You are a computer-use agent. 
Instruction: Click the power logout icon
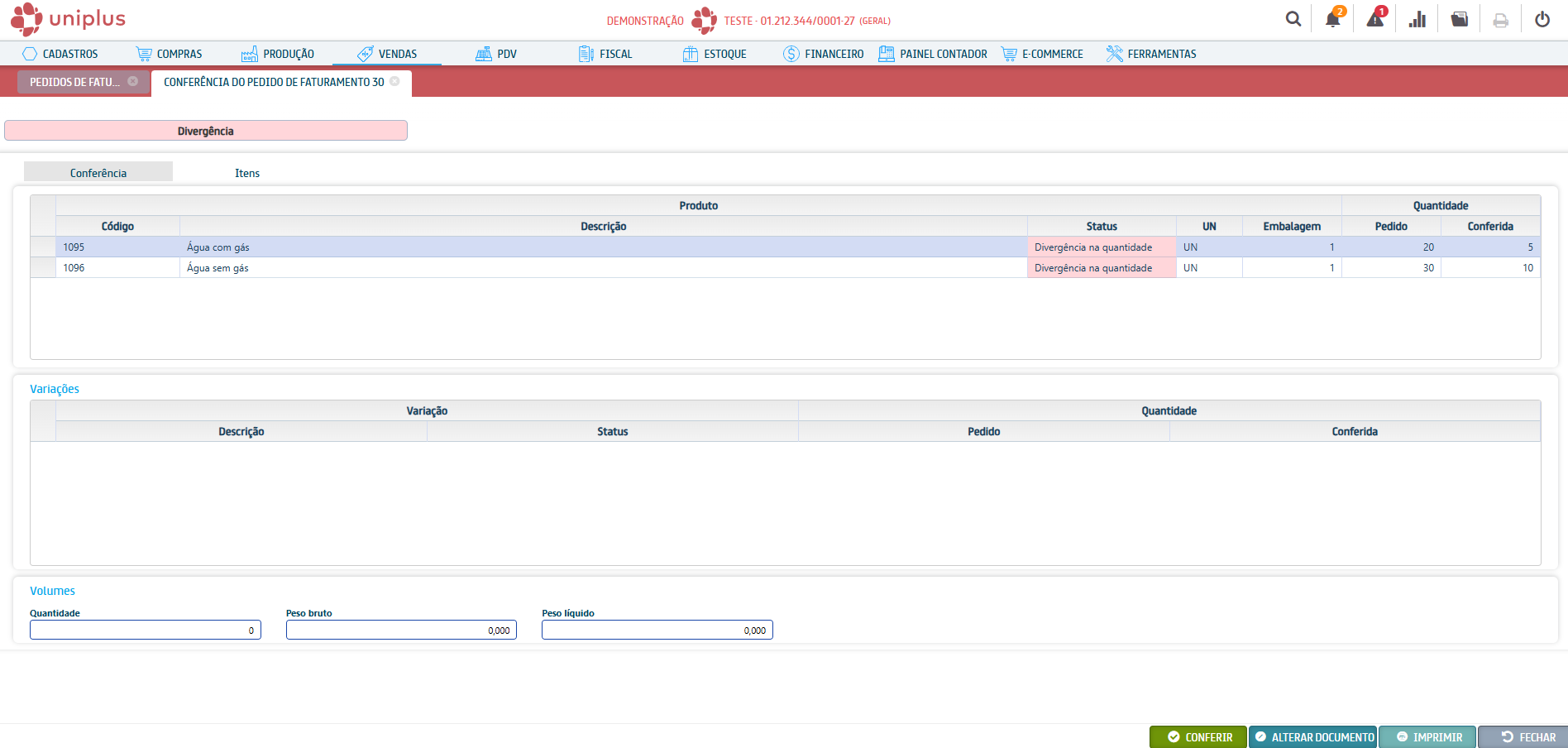point(1542,20)
